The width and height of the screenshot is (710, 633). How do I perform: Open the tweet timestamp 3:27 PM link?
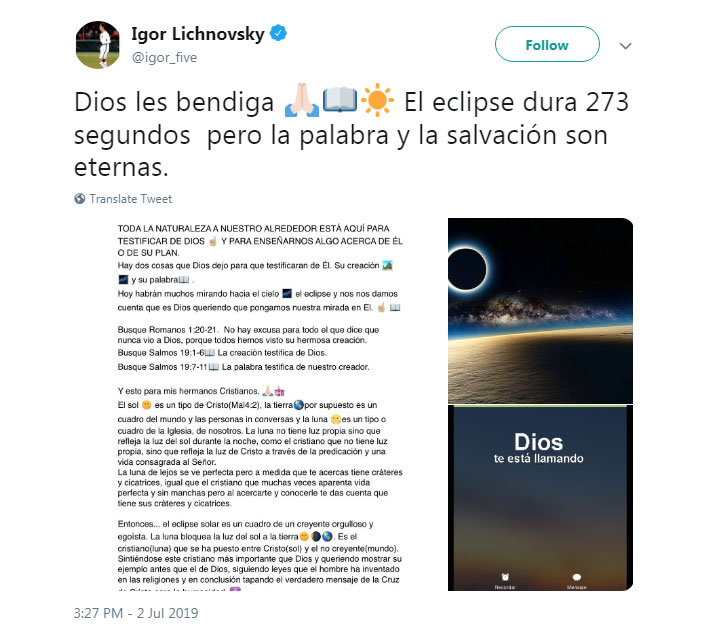136,613
